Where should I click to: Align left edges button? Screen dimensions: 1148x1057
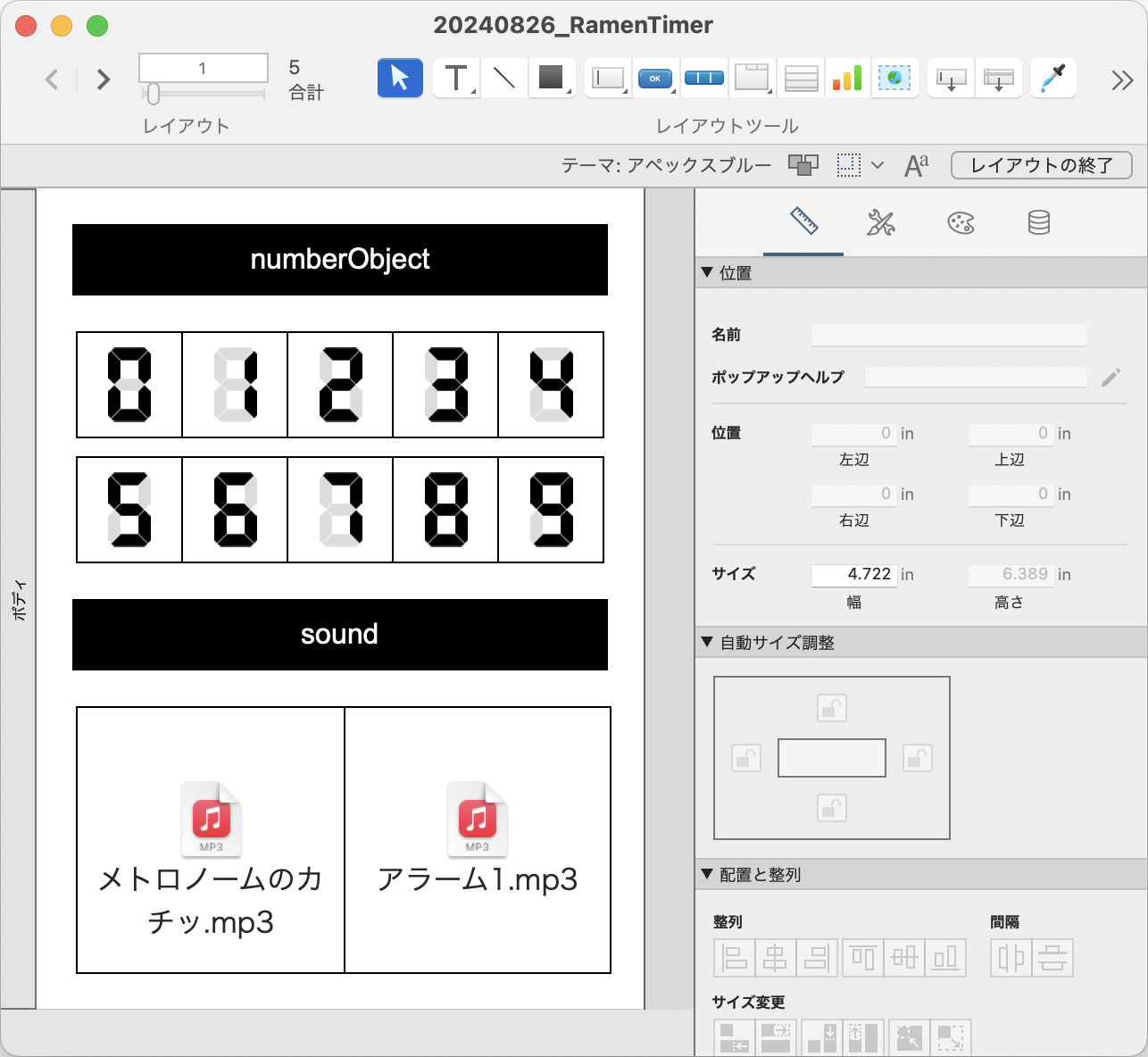click(x=735, y=958)
